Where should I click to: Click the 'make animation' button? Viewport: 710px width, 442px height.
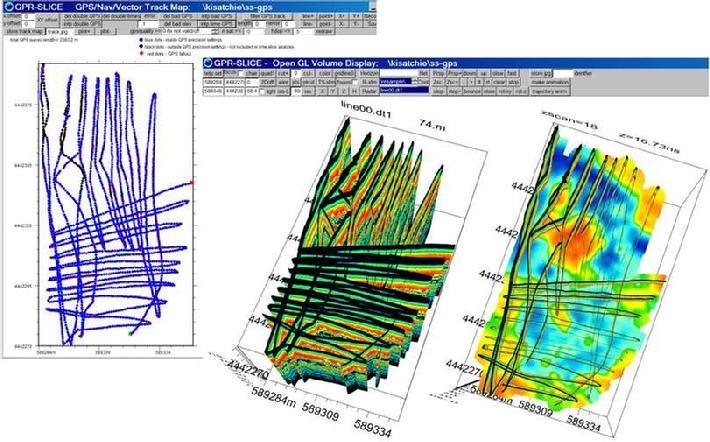coord(550,82)
